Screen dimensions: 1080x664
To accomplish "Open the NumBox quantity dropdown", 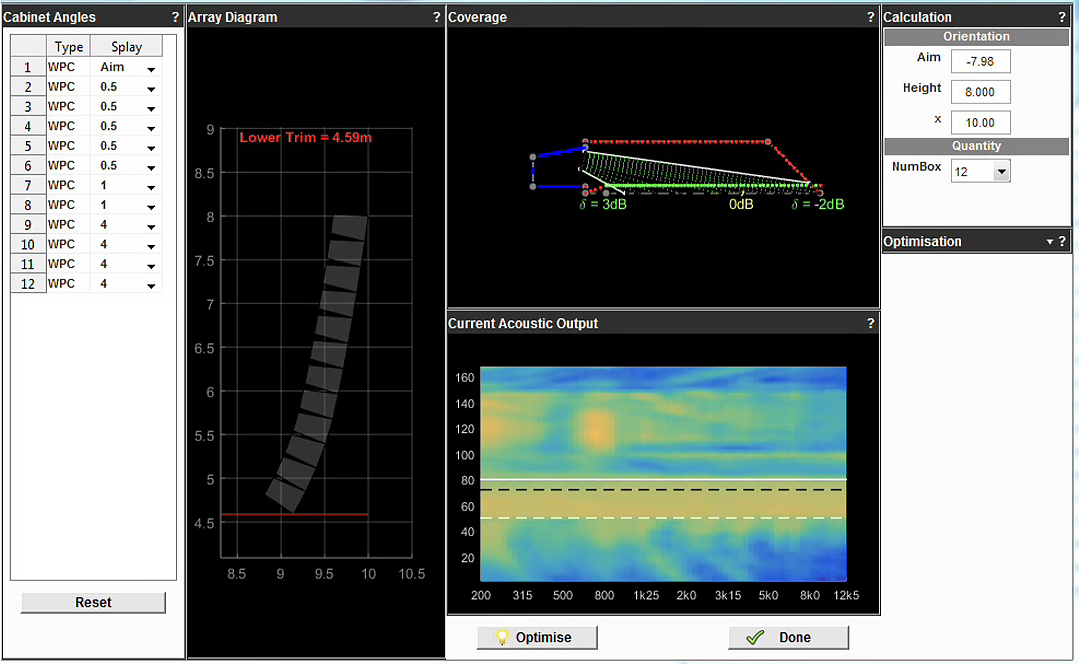I will 1001,172.
